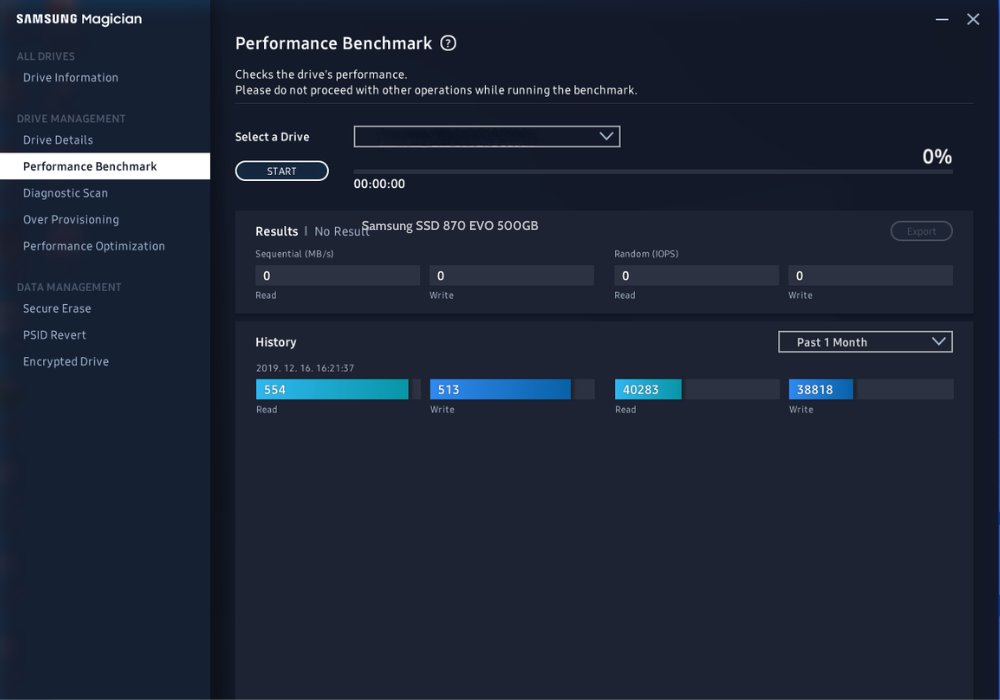1000x700 pixels.
Task: Open Drive Details page
Action: [x=58, y=140]
